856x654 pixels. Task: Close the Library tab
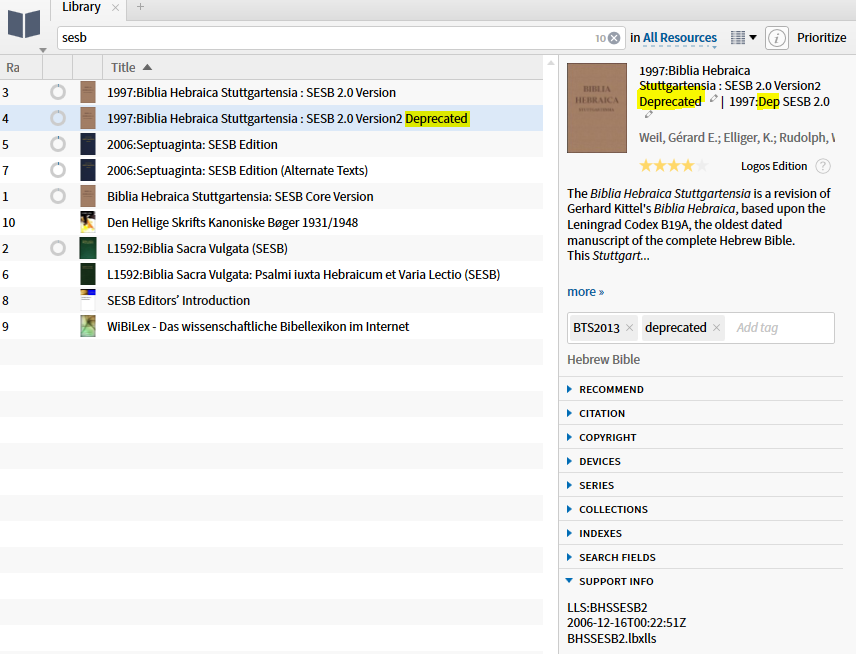(x=115, y=8)
